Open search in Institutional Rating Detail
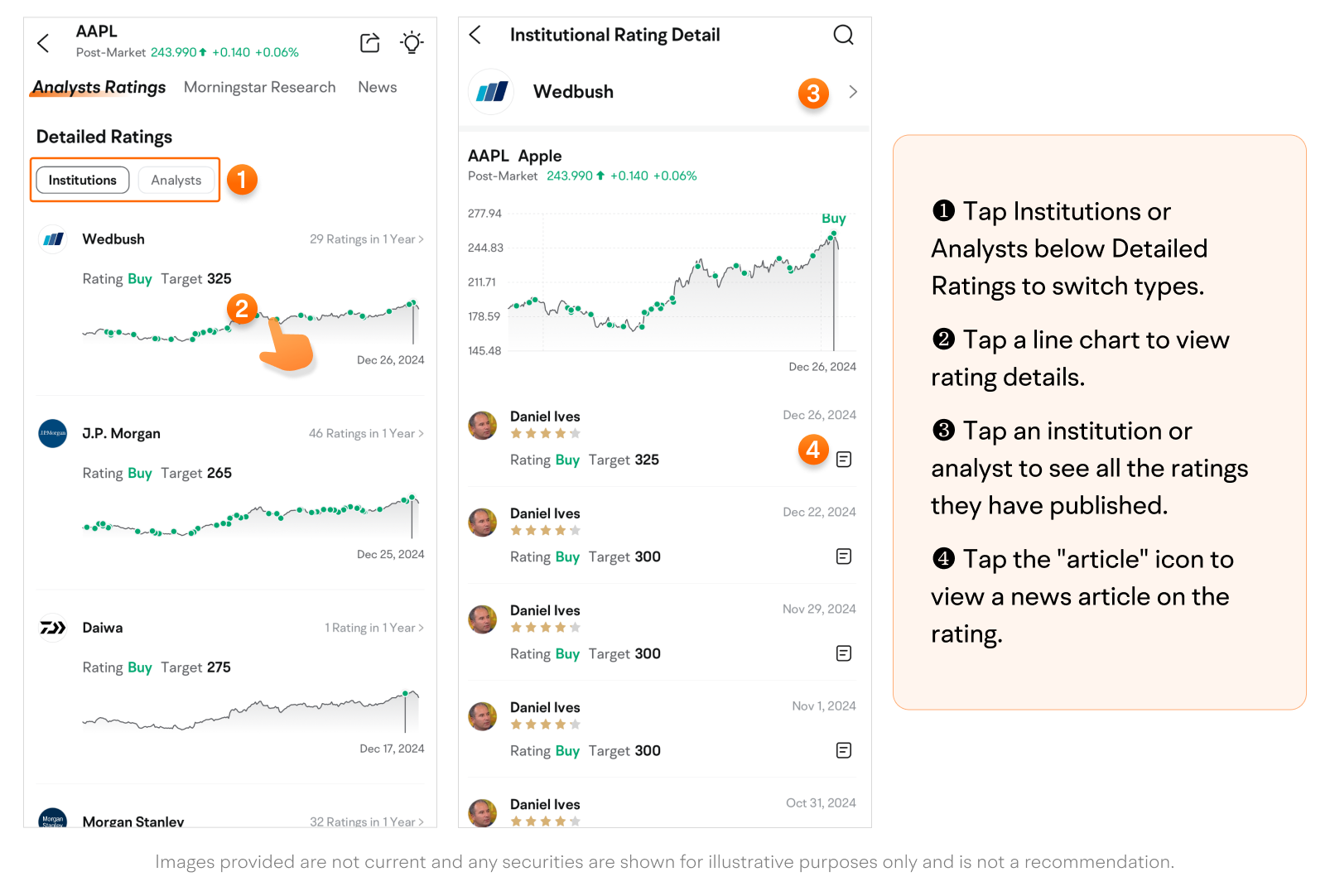Screen dimensions: 1330x896 843,35
